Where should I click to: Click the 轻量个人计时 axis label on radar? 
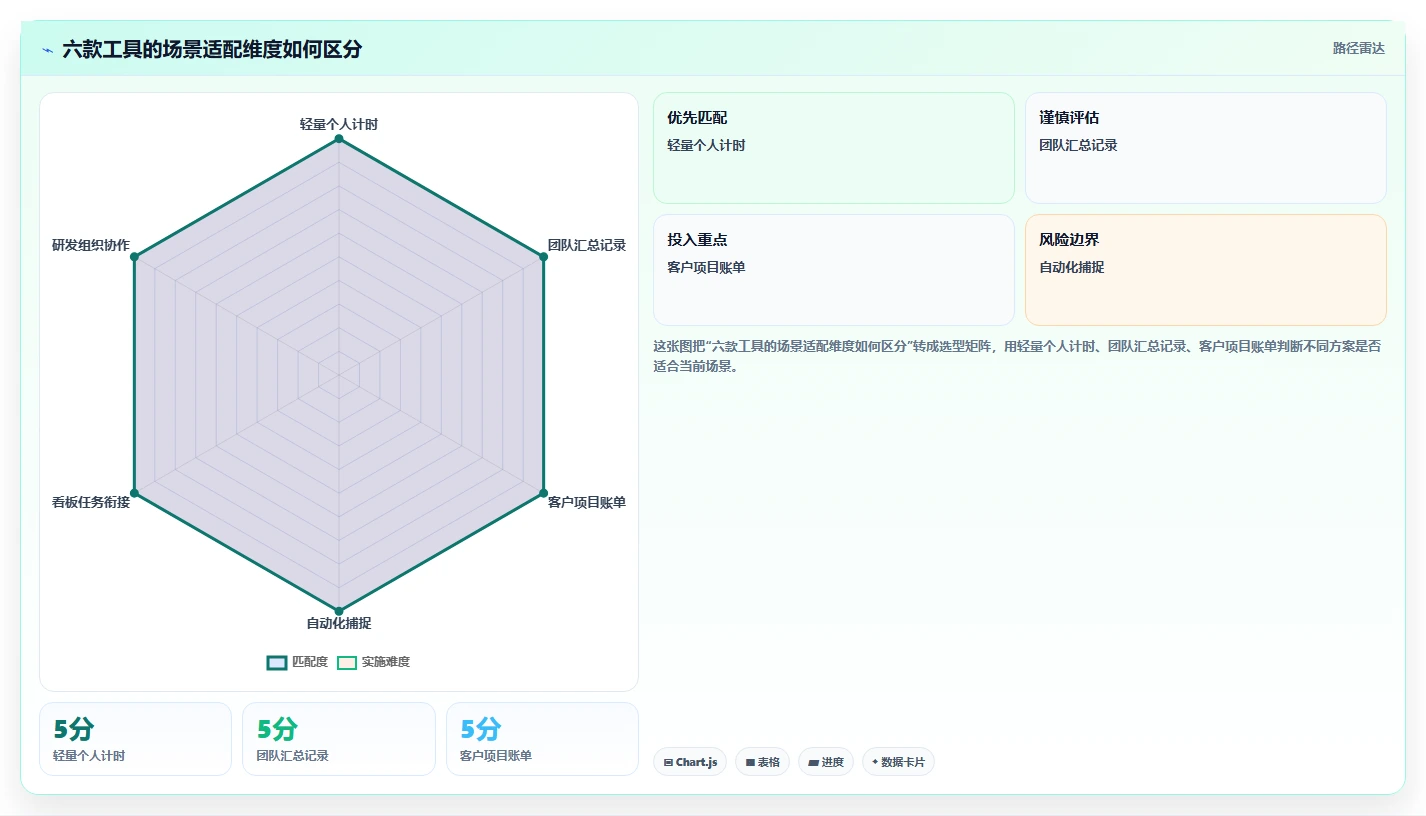click(x=339, y=124)
